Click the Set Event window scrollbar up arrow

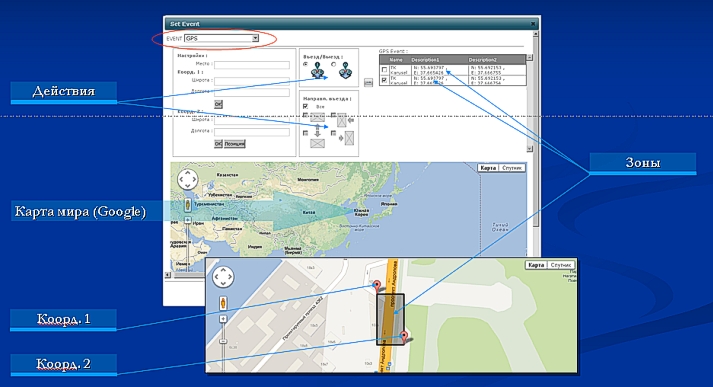[x=536, y=34]
